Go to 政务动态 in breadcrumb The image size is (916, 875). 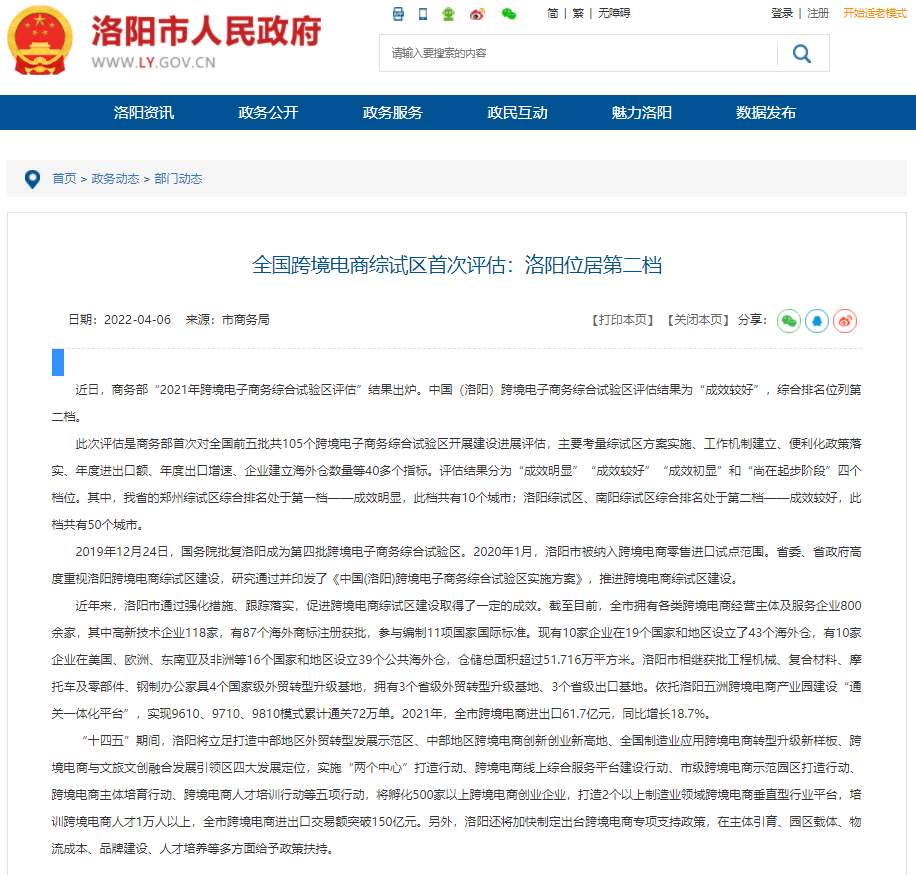(115, 179)
